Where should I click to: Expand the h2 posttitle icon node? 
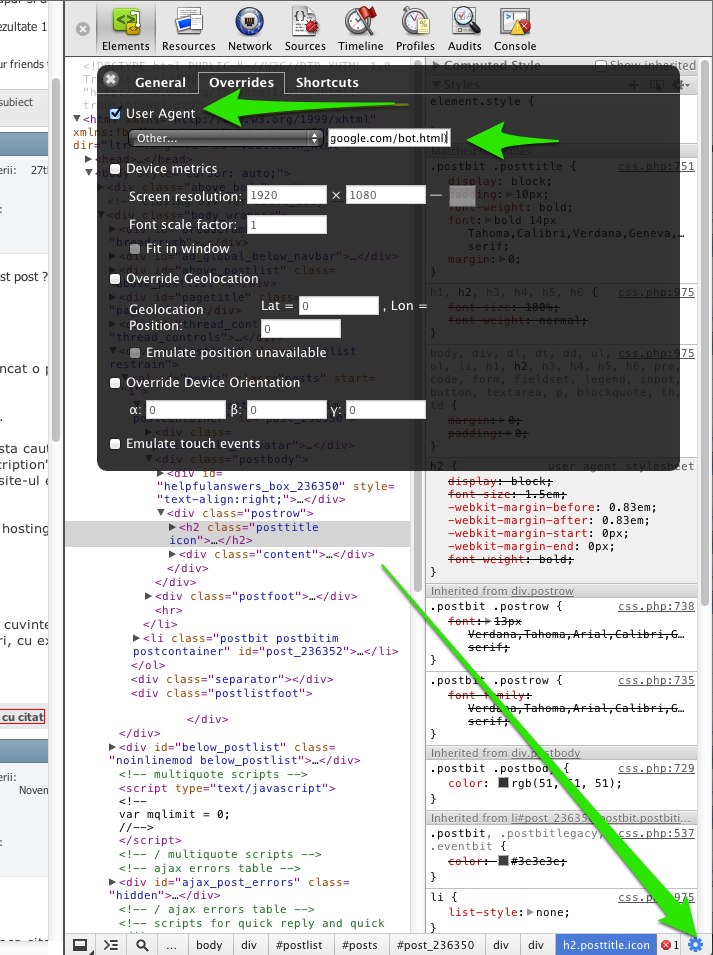click(173, 526)
